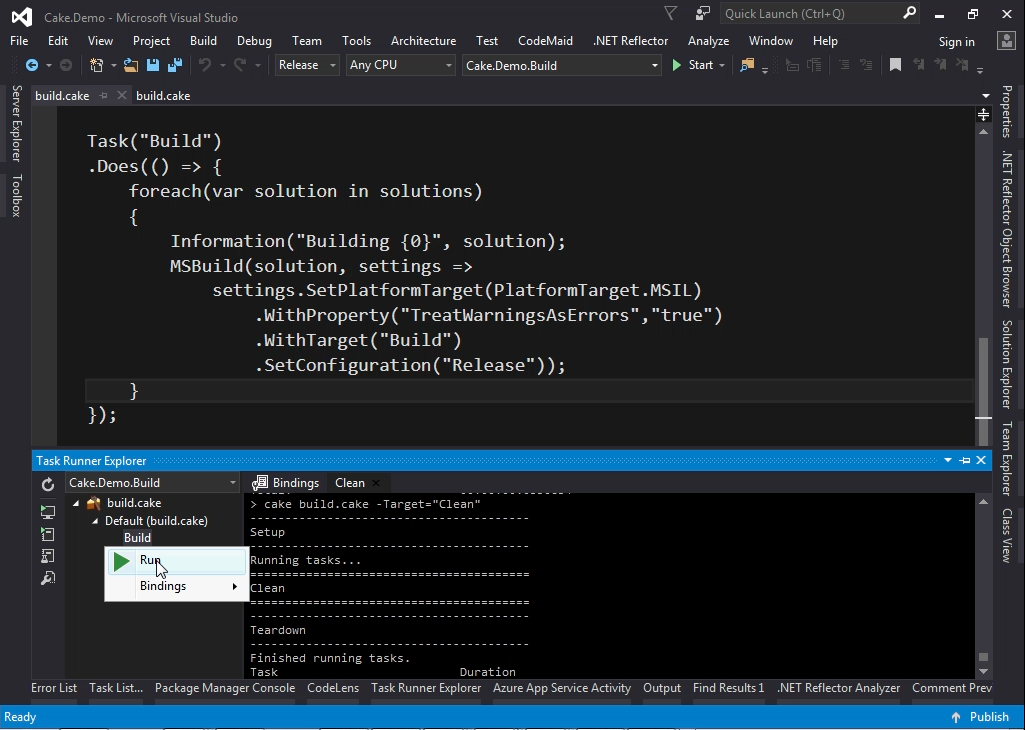Open the Cake.Demo.Build startup project dropdown
This screenshot has width=1025, height=730.
[654, 65]
